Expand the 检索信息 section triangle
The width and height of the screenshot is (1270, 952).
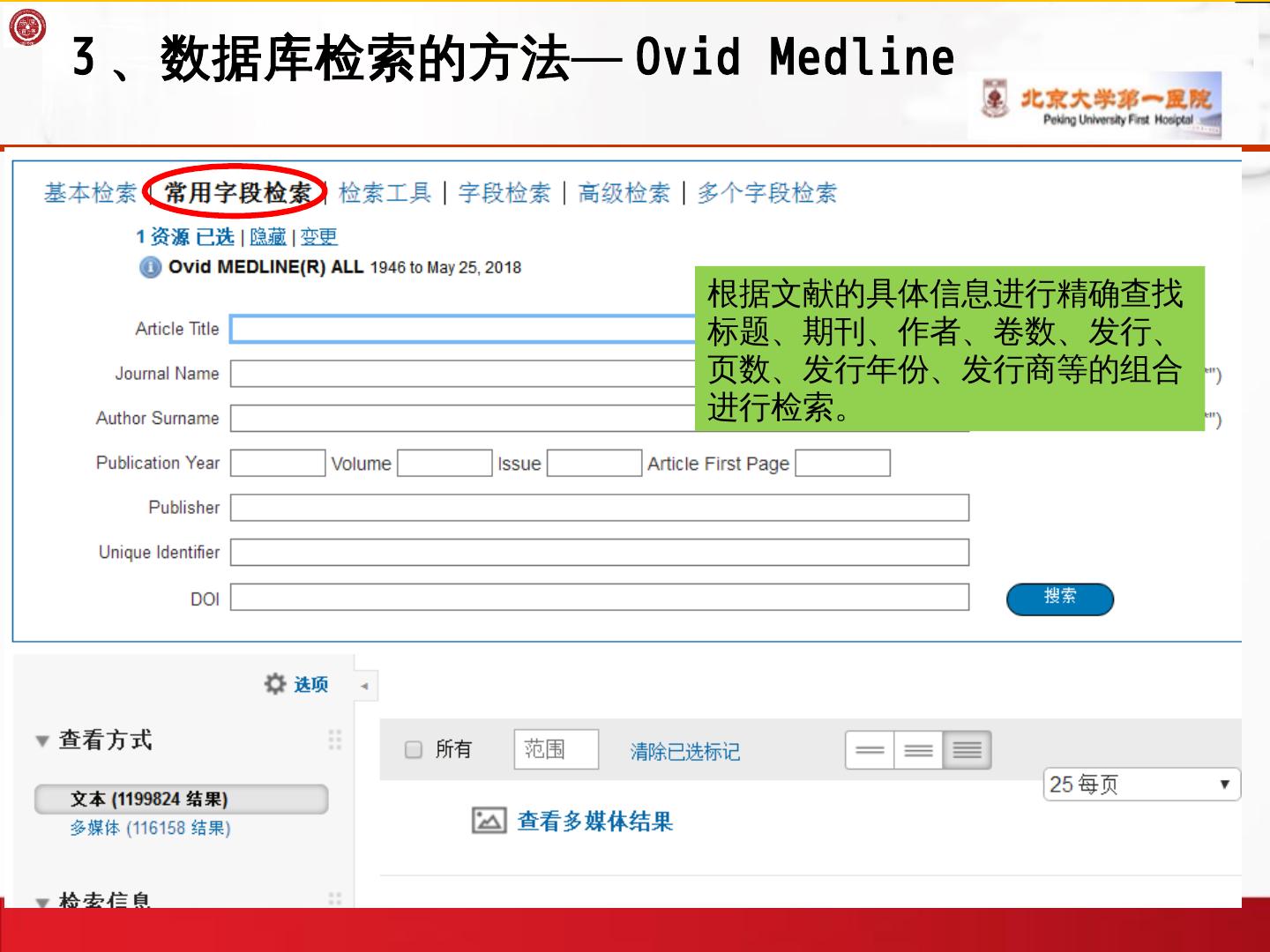pyautogui.click(x=41, y=901)
